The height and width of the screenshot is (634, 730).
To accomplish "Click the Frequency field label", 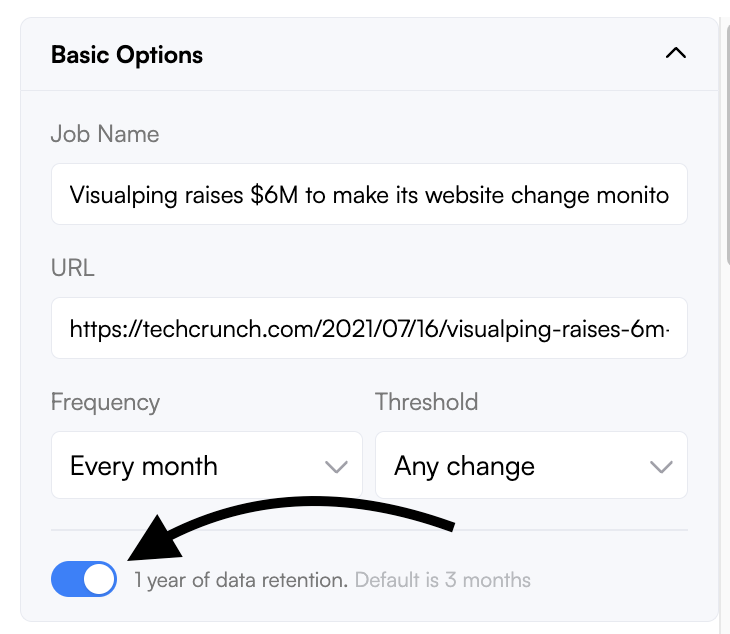I will pos(105,402).
